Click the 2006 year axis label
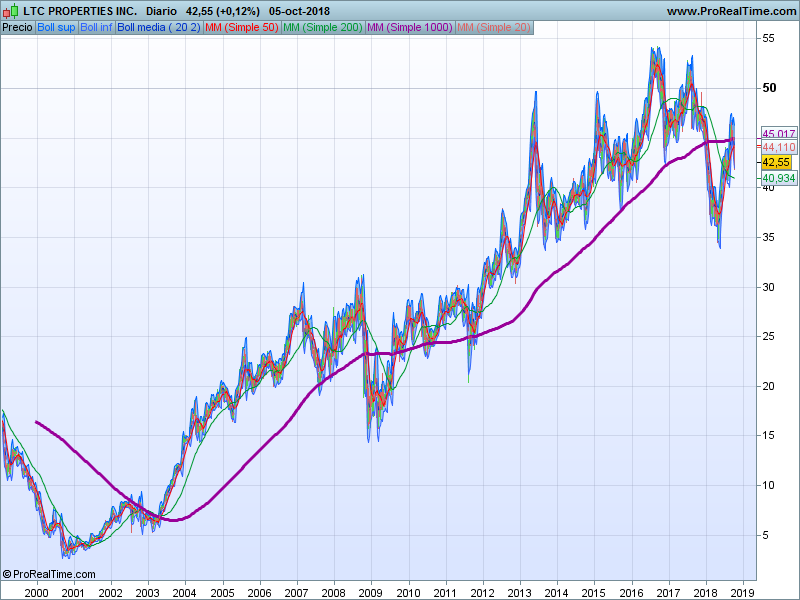The width and height of the screenshot is (800, 600). click(259, 593)
